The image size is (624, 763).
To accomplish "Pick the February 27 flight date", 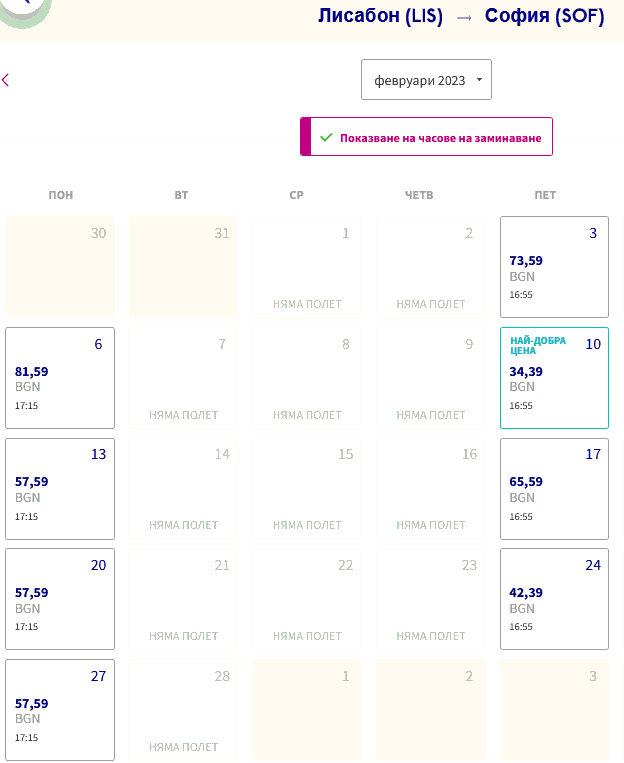I will 60,710.
